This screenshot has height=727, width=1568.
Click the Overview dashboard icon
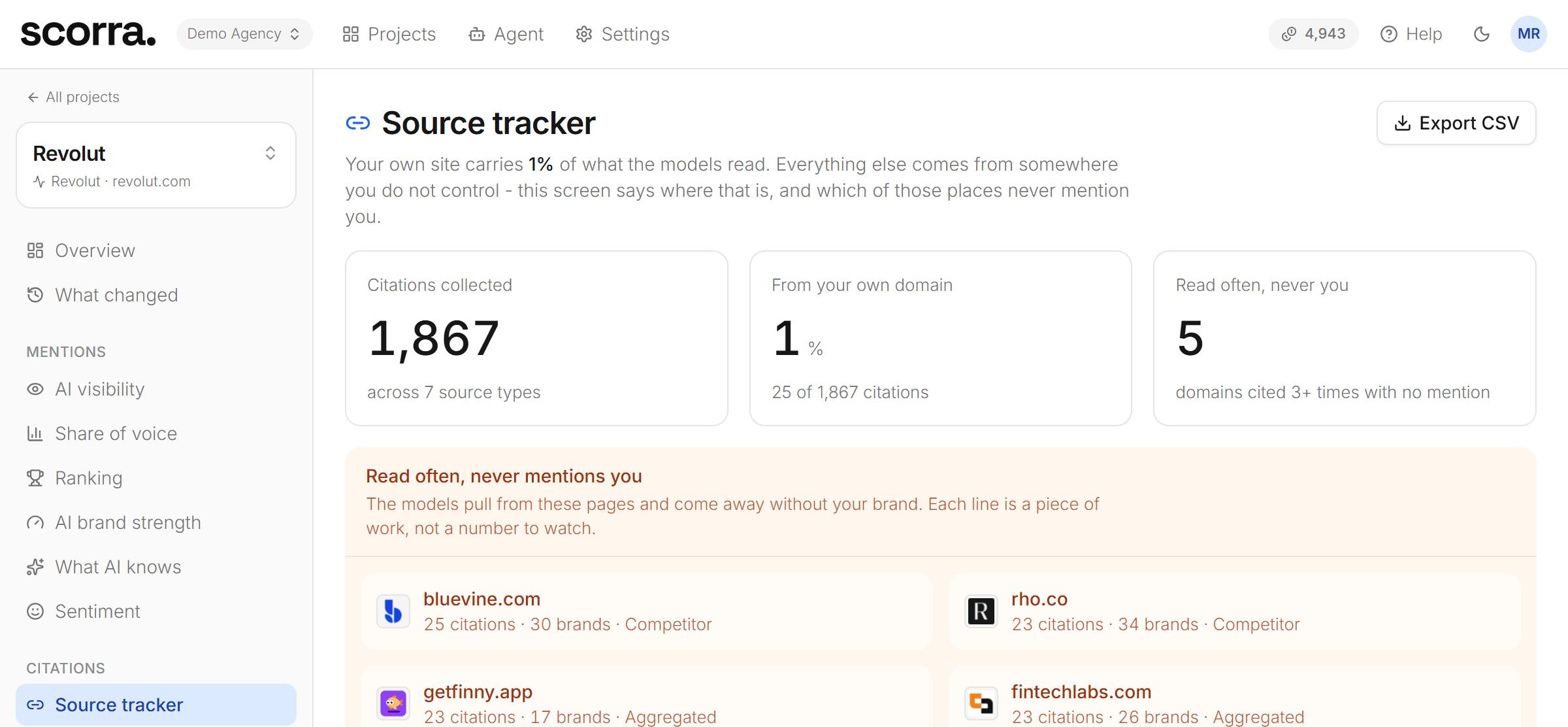(35, 250)
